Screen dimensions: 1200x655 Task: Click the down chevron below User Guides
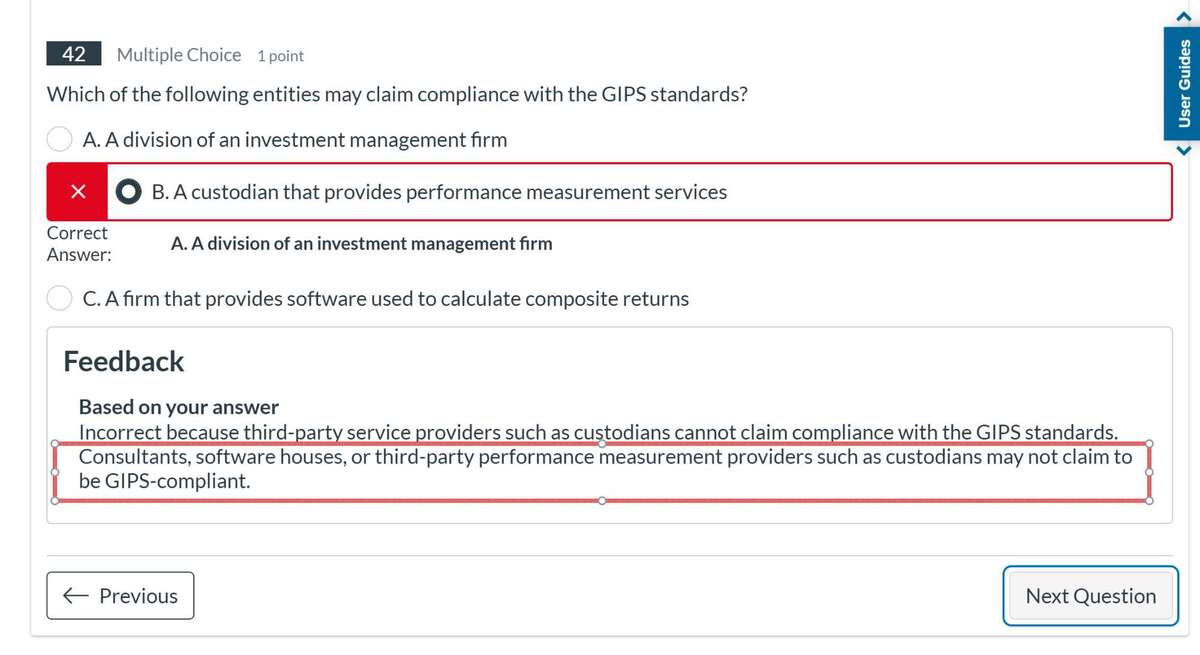coord(1184,151)
